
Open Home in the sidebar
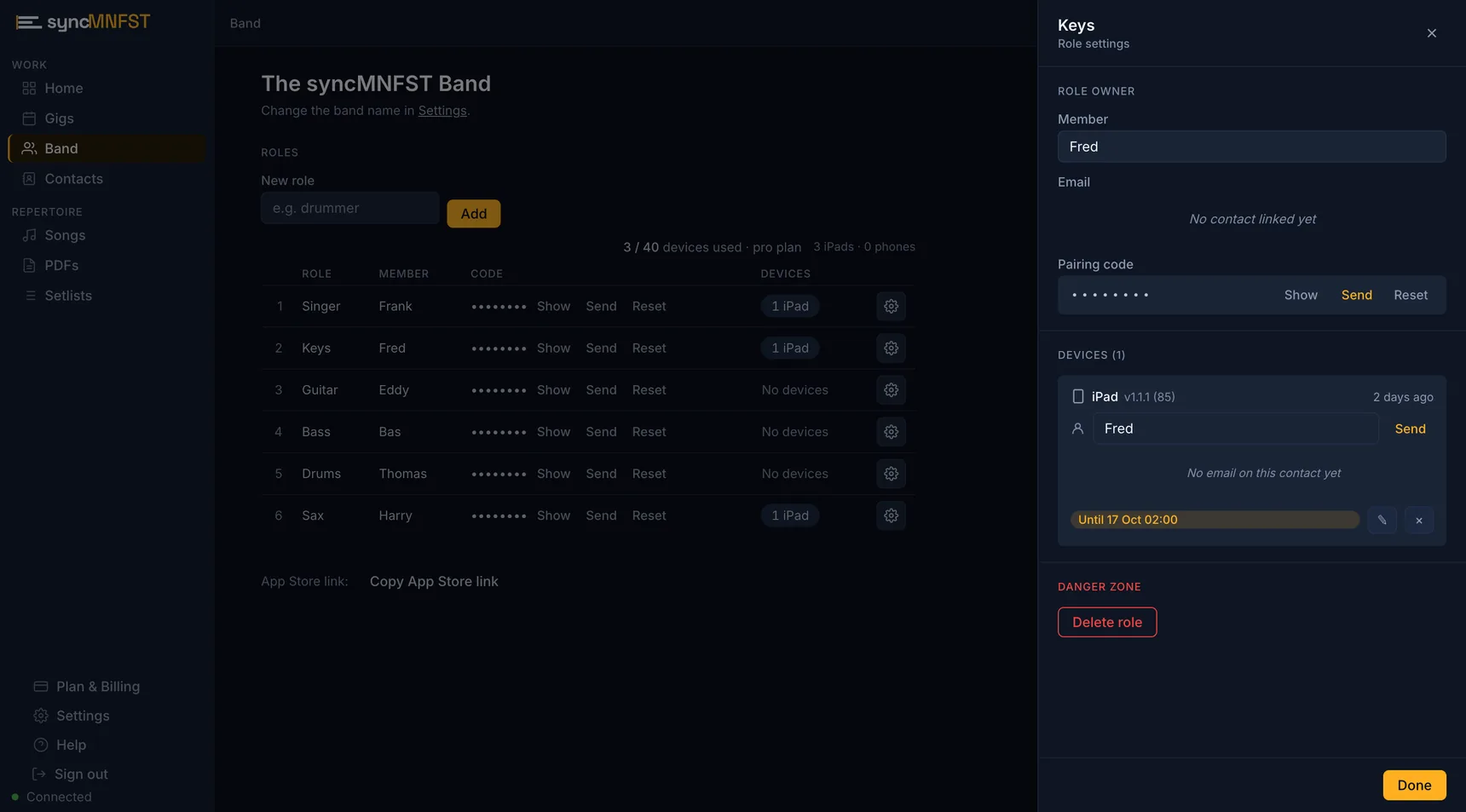tap(106, 88)
